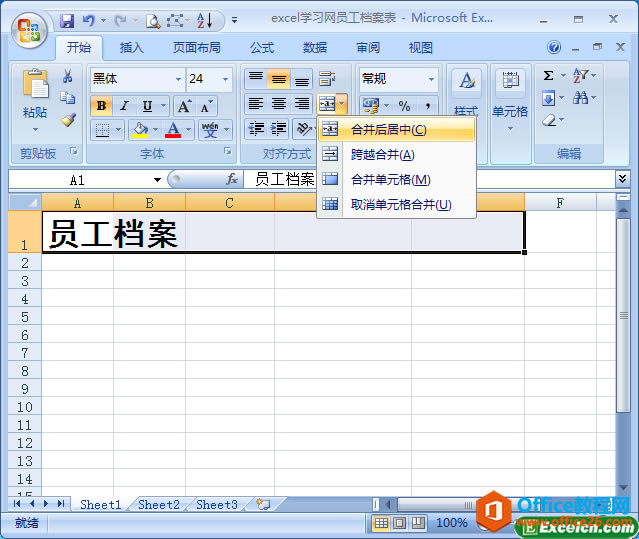Click the Insert Function fx icon
Screen dimensions: 639x539
coord(232,179)
